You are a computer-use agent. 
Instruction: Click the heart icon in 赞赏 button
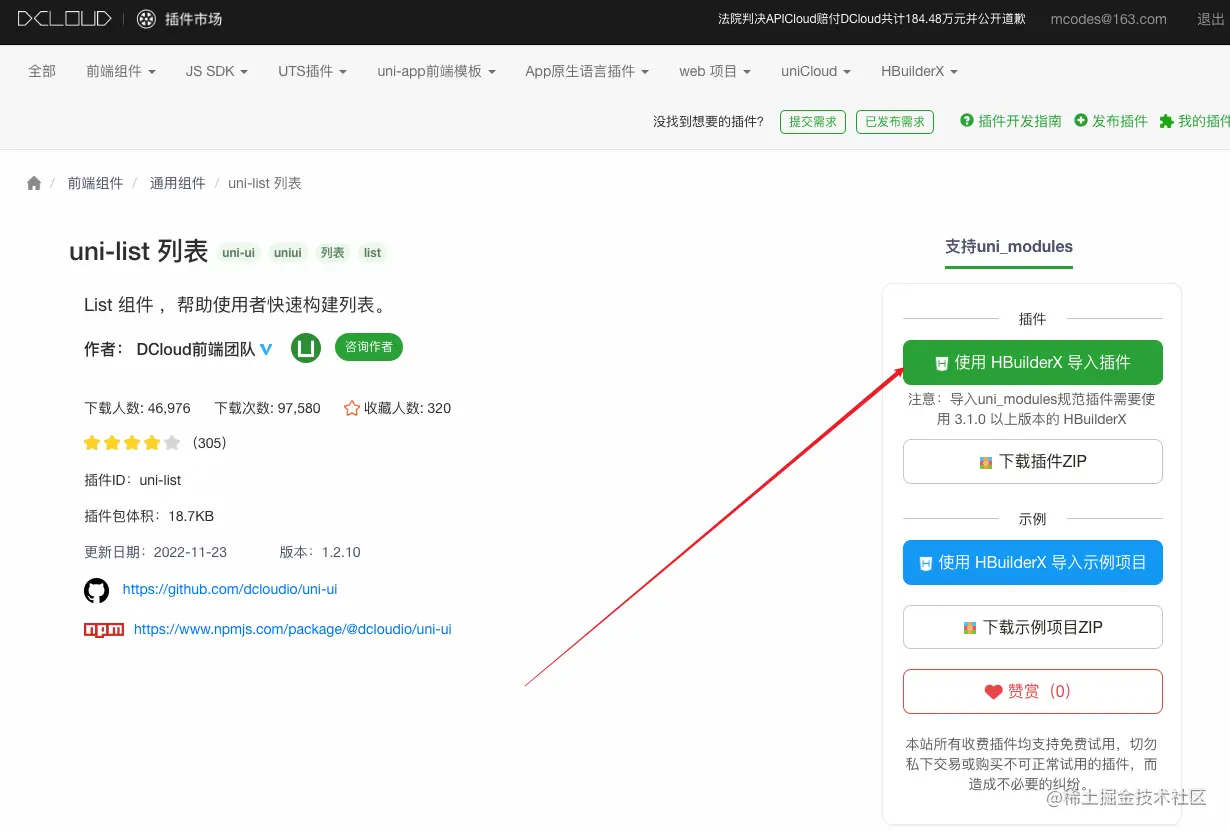click(x=993, y=692)
